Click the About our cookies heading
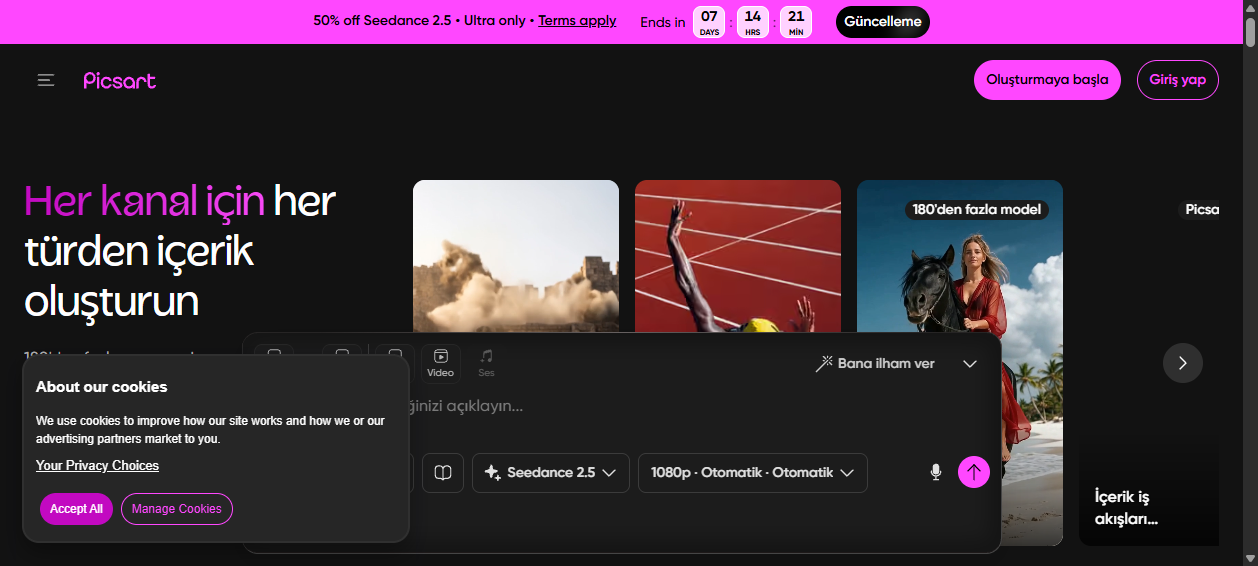Viewport: 1258px width, 566px height. pos(101,387)
